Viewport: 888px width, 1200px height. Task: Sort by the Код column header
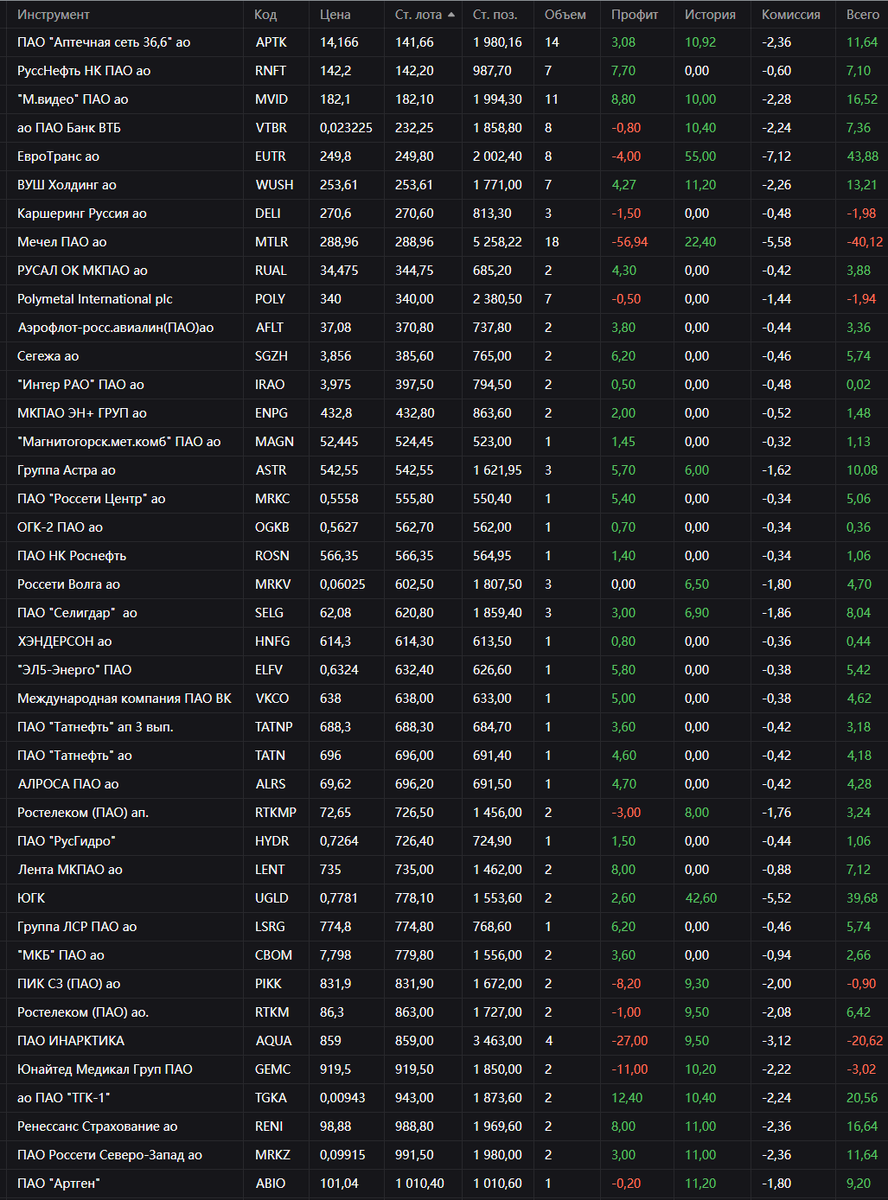tap(266, 15)
